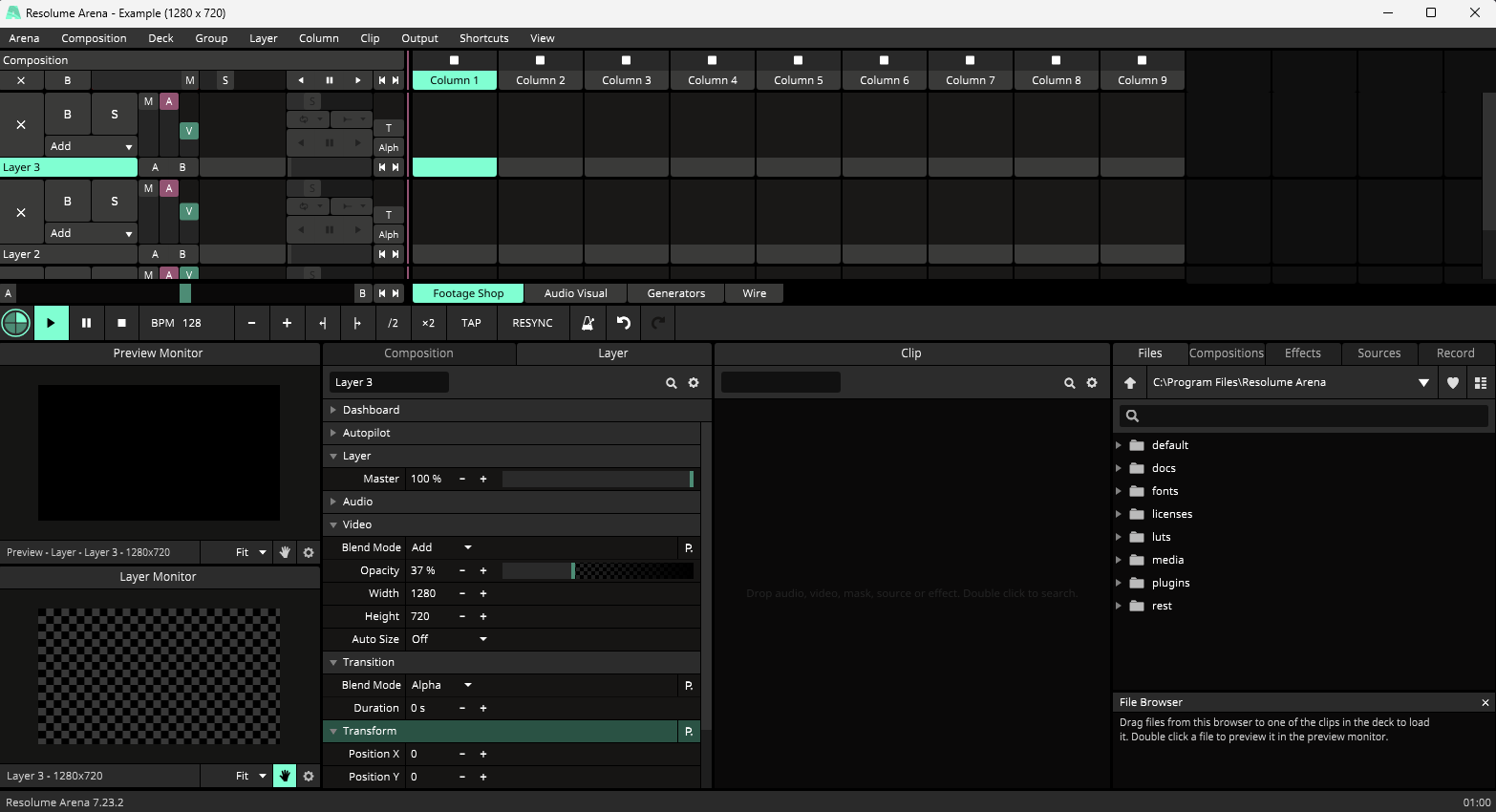1496x812 pixels.
Task: Click the undo arrow icon
Action: coord(623,323)
